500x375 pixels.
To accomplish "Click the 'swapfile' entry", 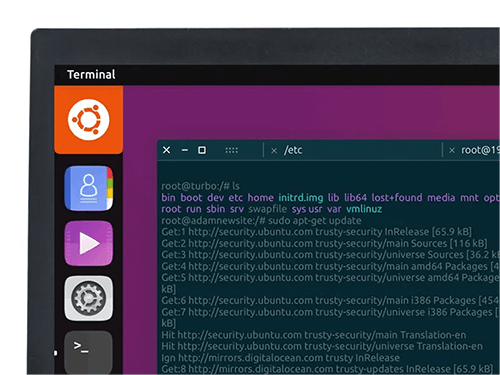I will [x=267, y=209].
